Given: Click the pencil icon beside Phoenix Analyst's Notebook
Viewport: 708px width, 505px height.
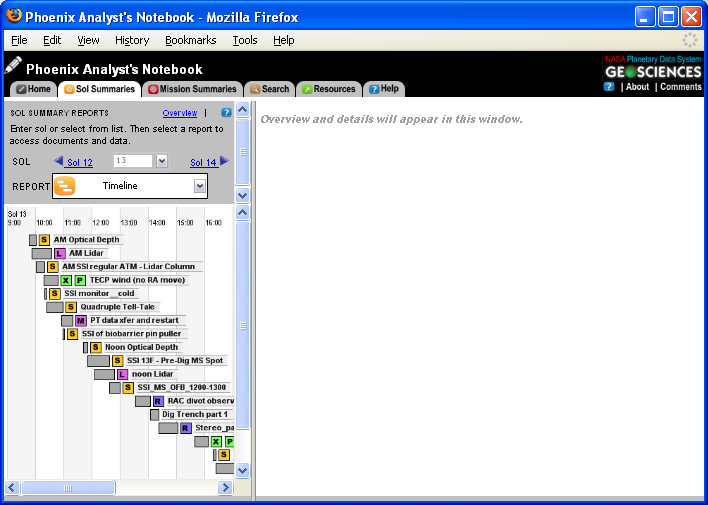Looking at the screenshot, I should point(13,65).
